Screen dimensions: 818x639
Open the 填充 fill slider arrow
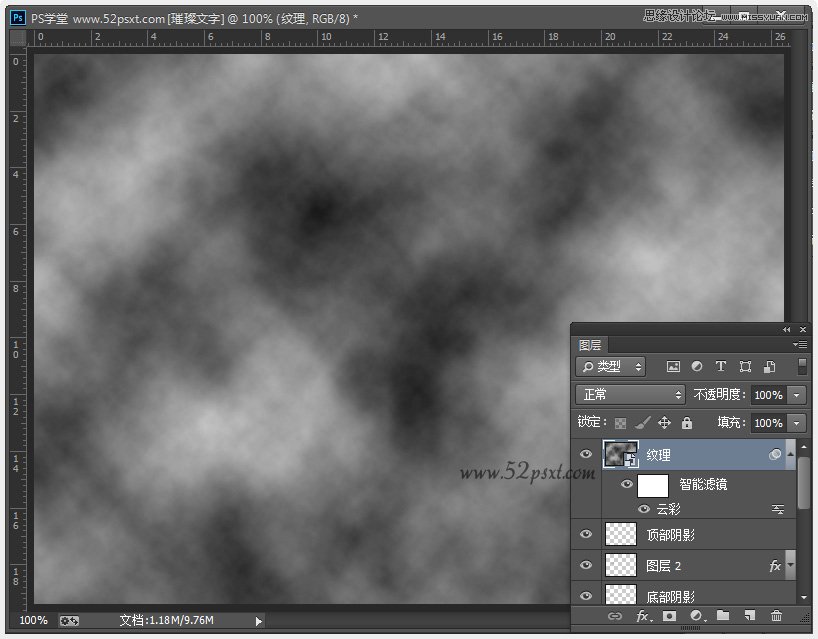[796, 423]
